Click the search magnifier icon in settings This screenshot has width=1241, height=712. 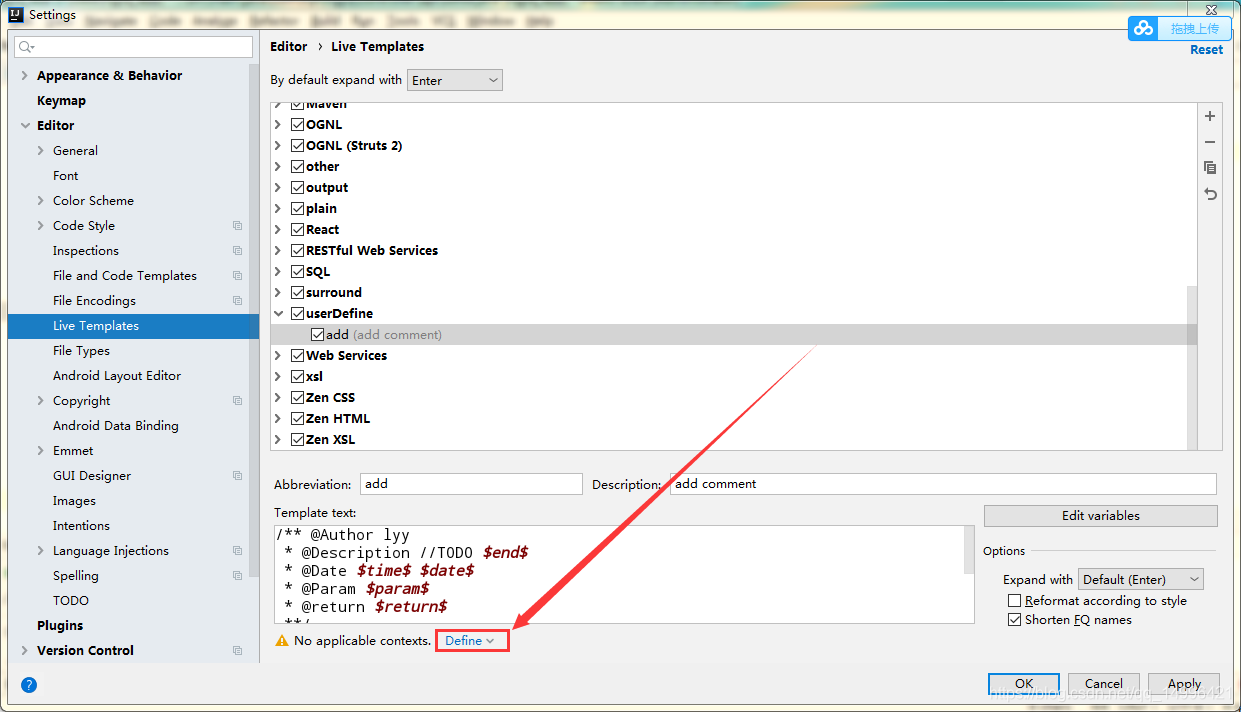point(26,47)
